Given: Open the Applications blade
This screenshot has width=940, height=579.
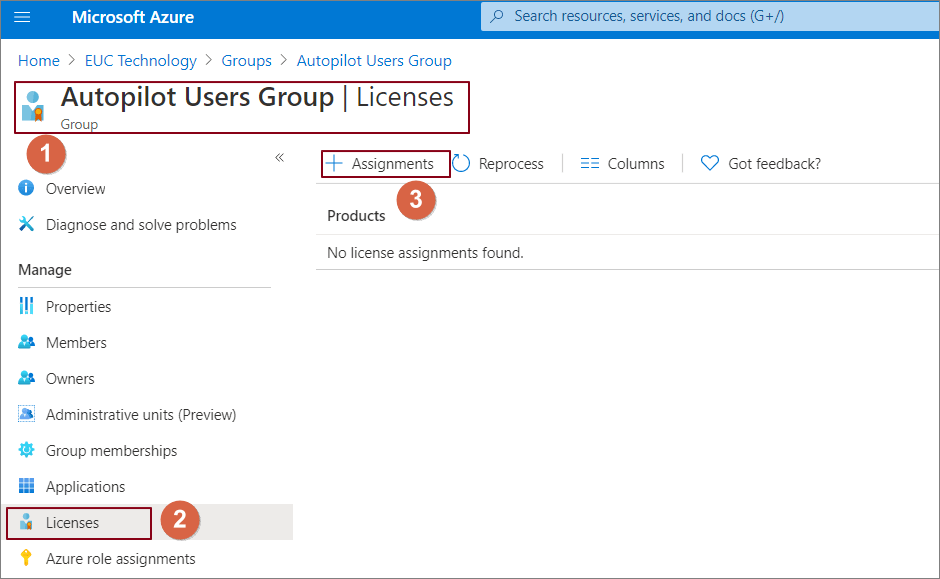Looking at the screenshot, I should [x=86, y=487].
